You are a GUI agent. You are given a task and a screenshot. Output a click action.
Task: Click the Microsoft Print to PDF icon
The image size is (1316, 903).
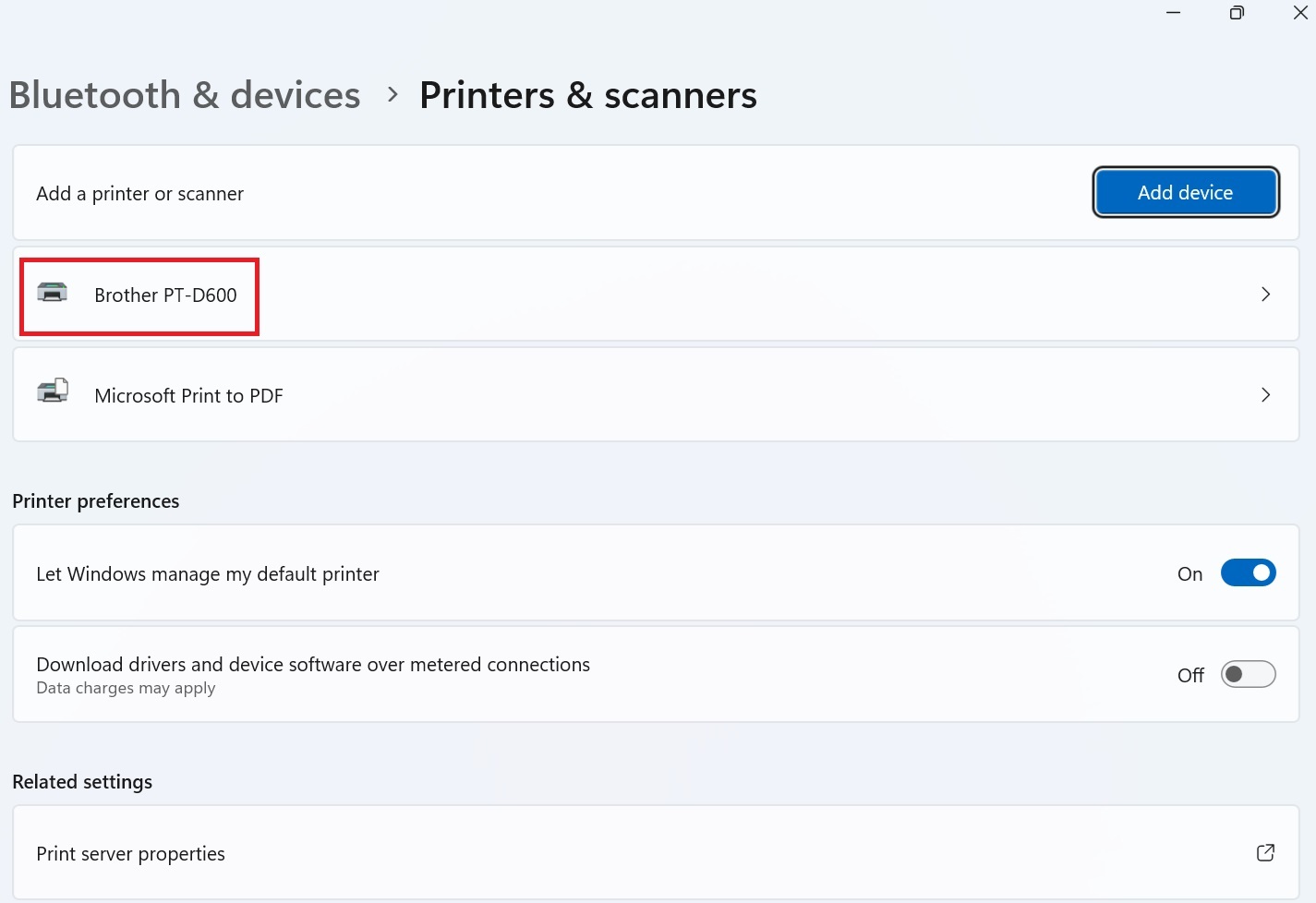click(x=53, y=391)
